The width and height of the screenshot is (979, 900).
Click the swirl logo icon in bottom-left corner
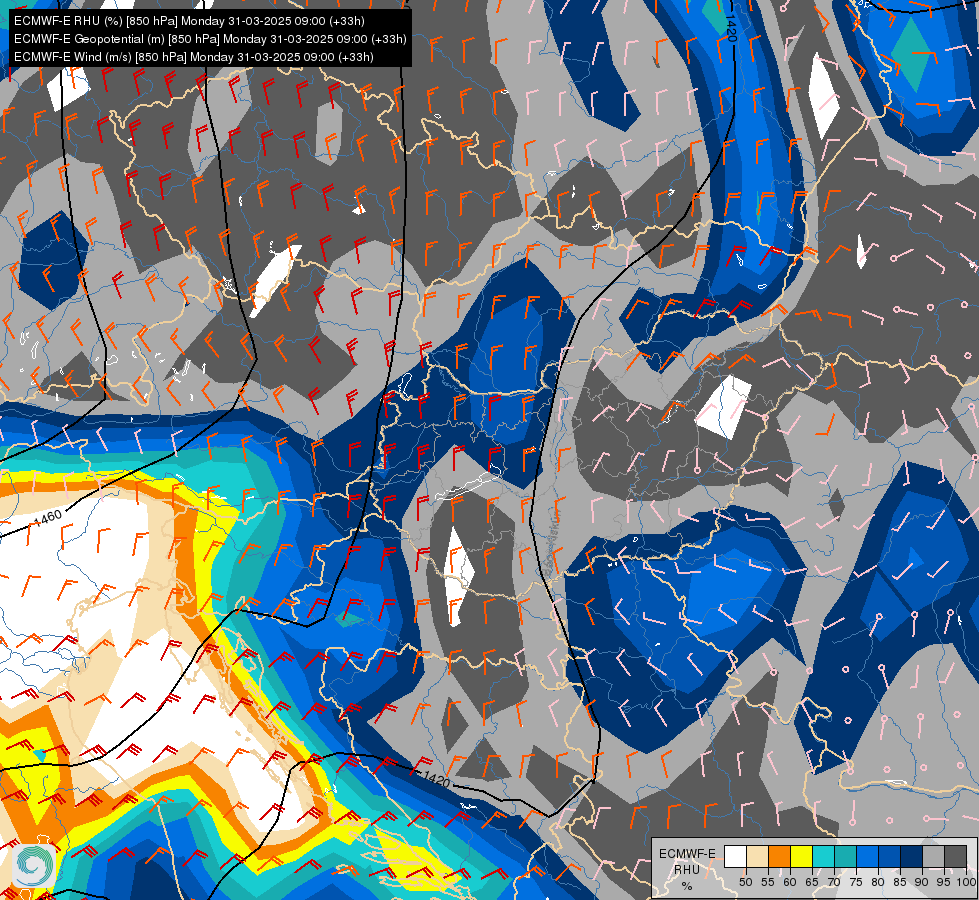pyautogui.click(x=35, y=866)
